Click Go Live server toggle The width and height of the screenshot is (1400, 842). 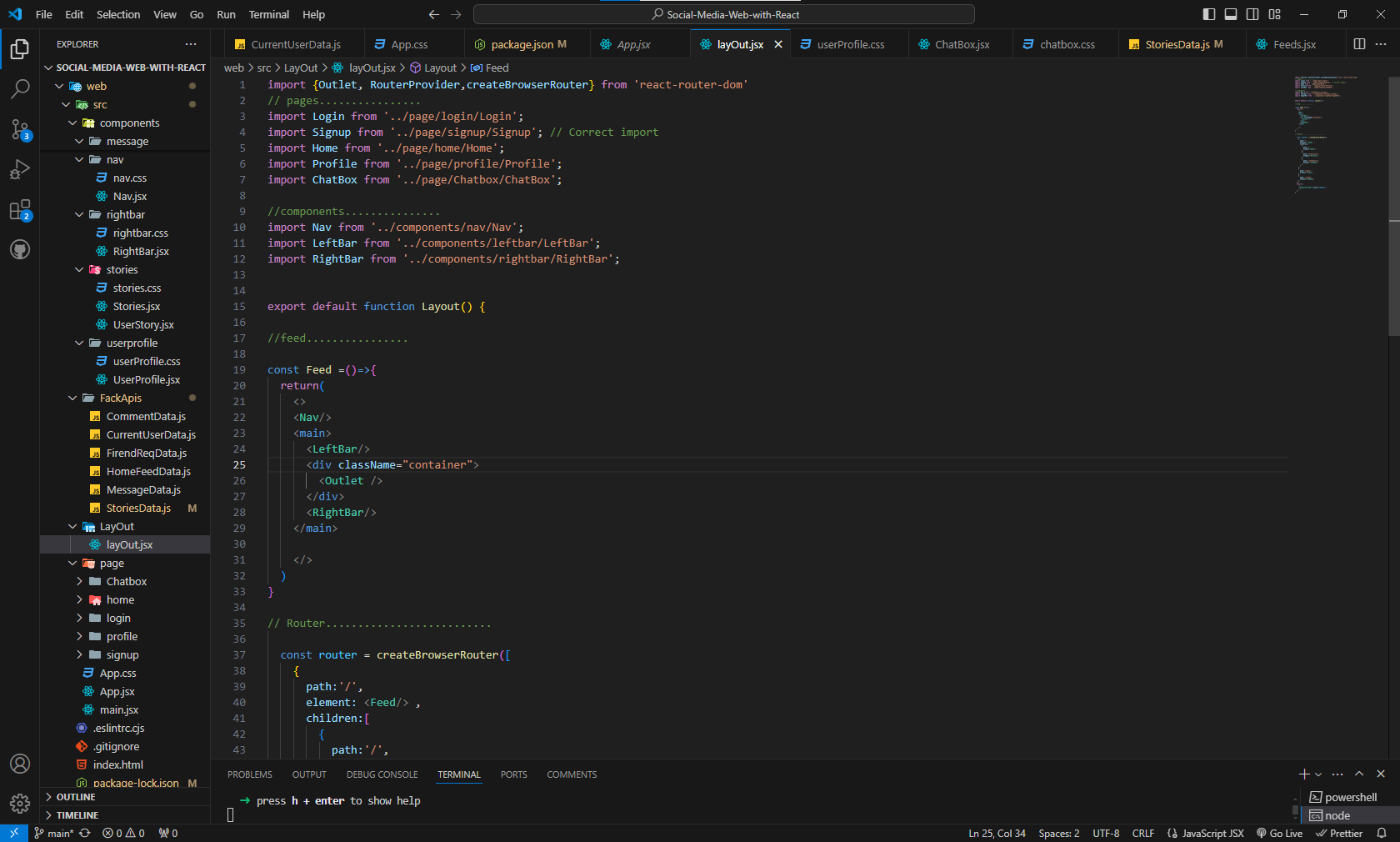[x=1279, y=833]
